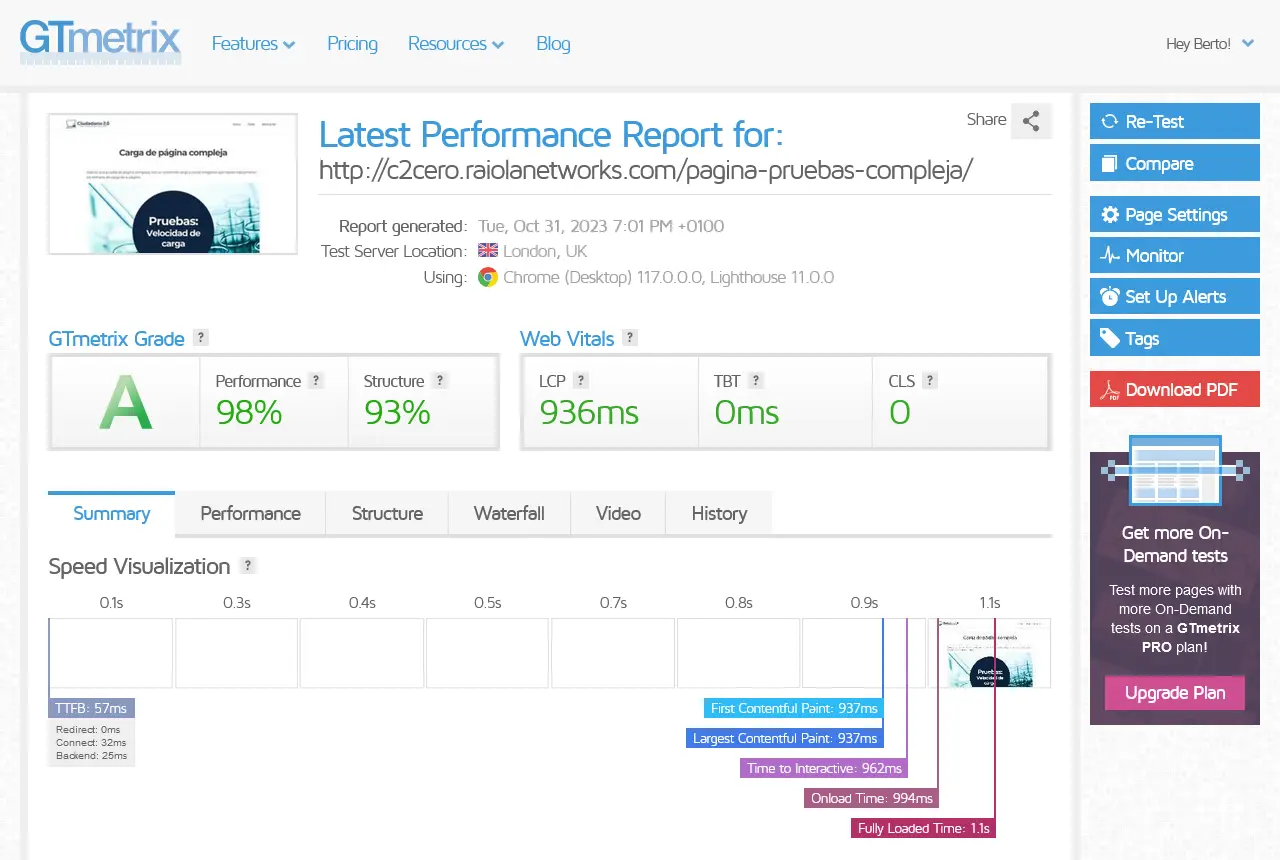Click the Re-Test button

pyautogui.click(x=1175, y=122)
